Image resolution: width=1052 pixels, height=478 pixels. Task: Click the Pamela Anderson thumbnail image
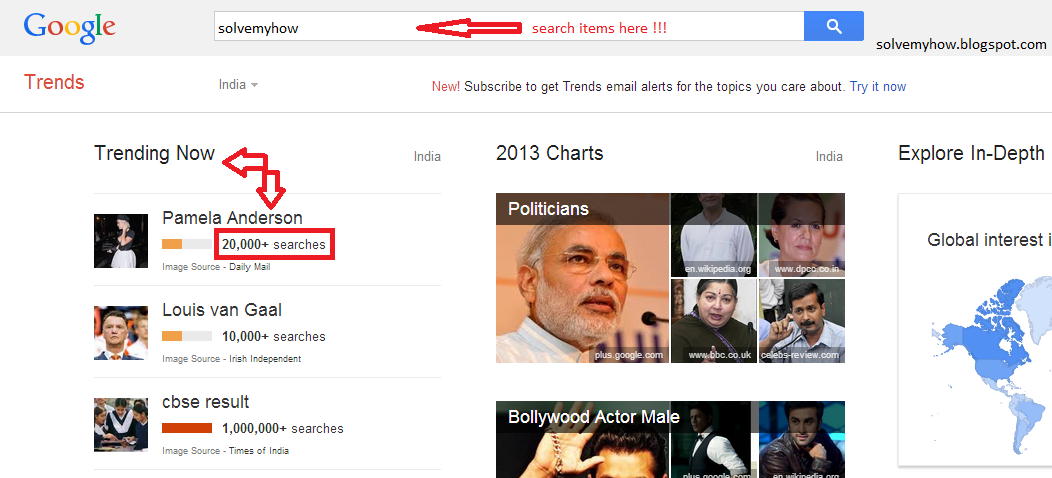coord(121,241)
